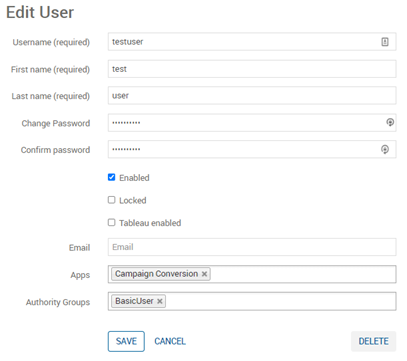Viewport: 407px width, 361px height.
Task: Click the DELETE button
Action: click(373, 341)
